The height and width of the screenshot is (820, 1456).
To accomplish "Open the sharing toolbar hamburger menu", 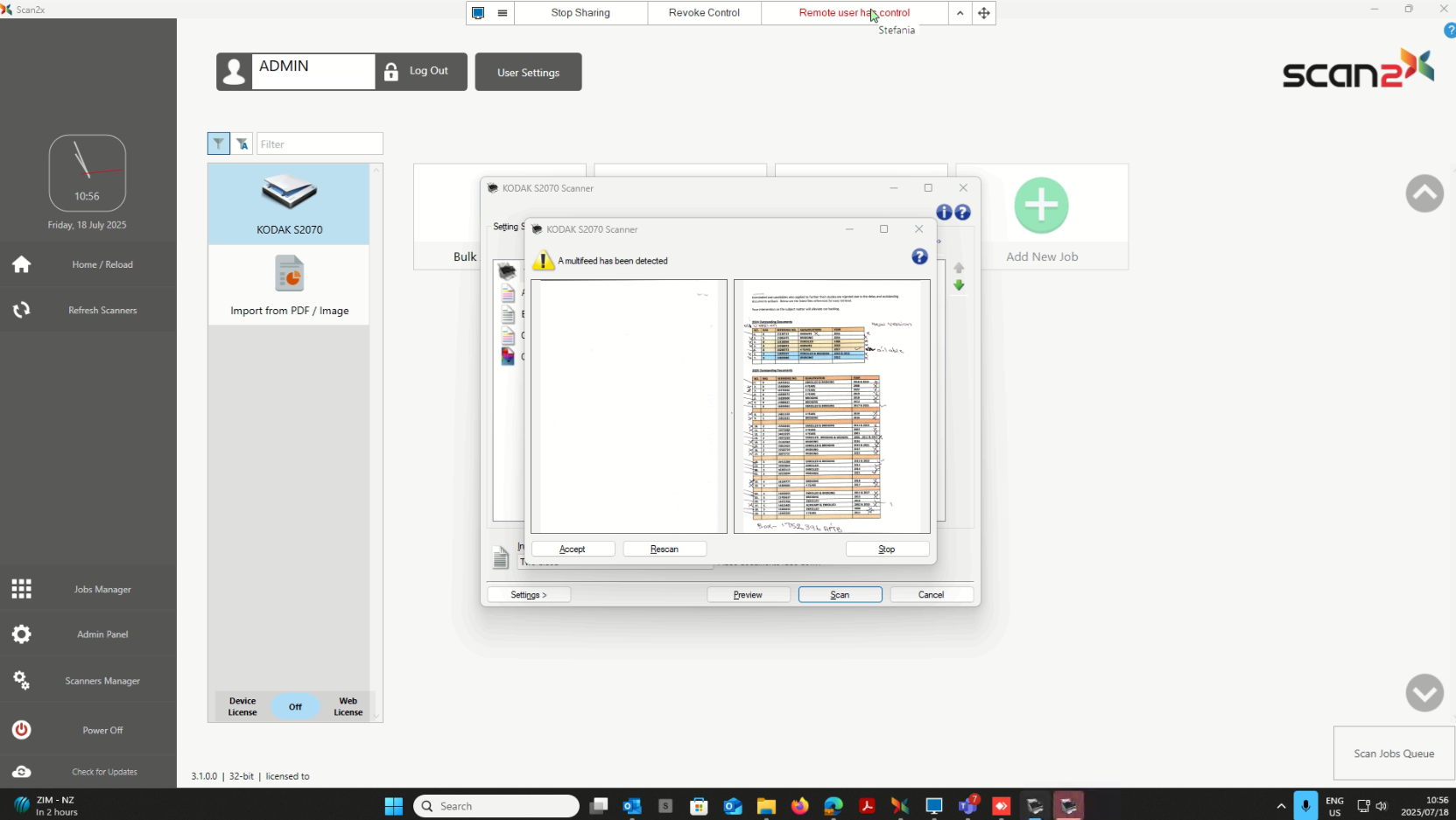I will click(x=503, y=13).
